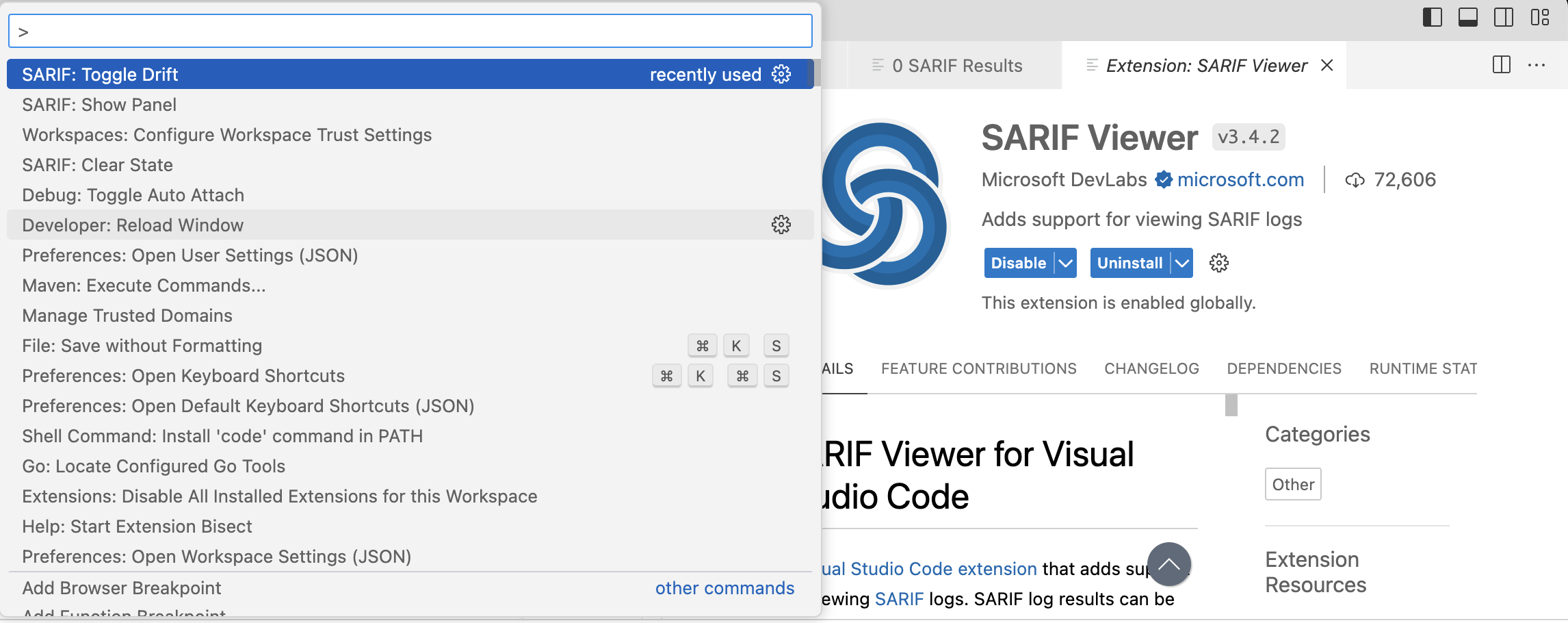Click the install count cloud icon
This screenshot has width=1568, height=623.
[1355, 180]
